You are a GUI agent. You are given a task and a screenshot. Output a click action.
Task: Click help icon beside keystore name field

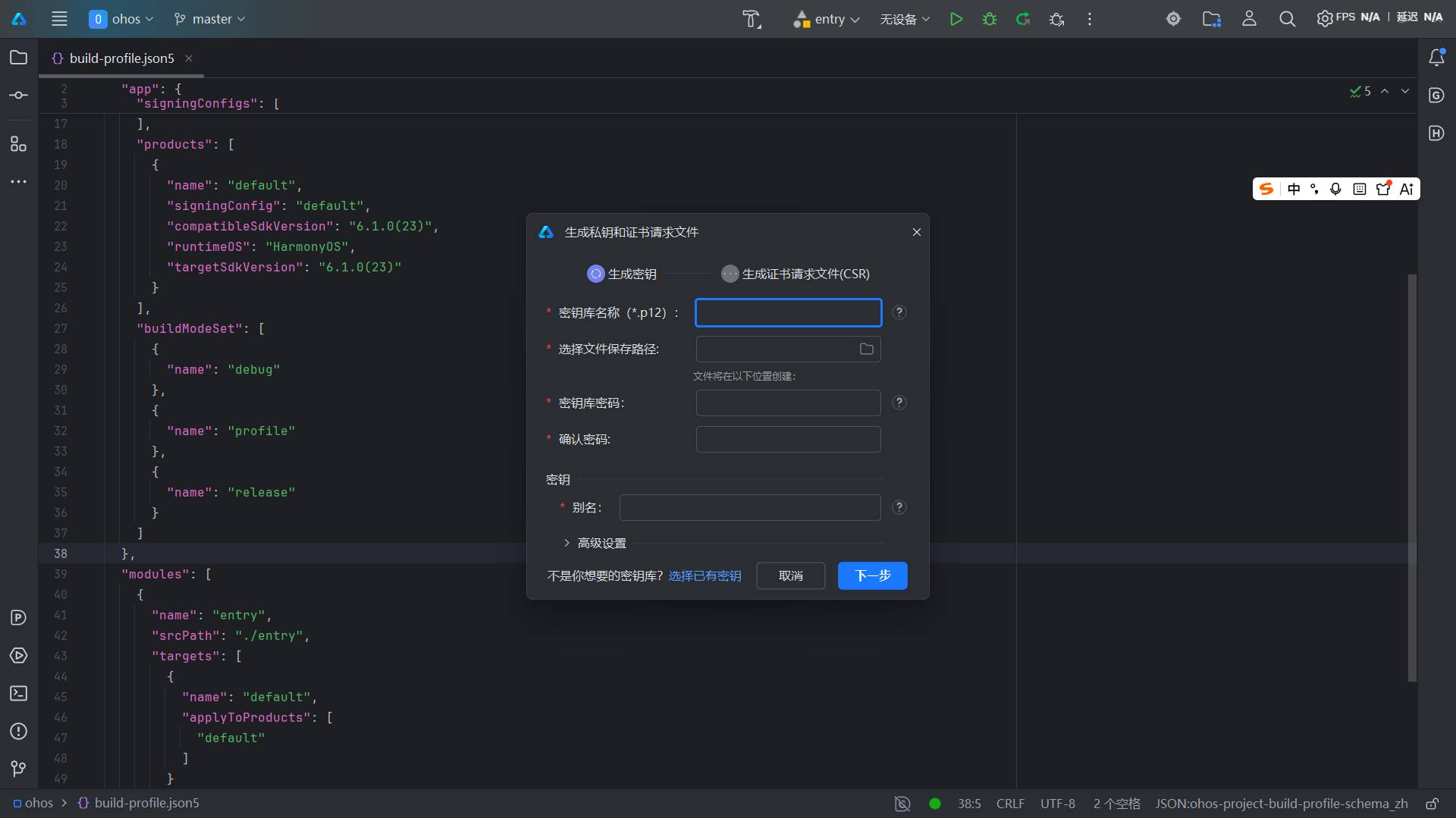tap(899, 312)
